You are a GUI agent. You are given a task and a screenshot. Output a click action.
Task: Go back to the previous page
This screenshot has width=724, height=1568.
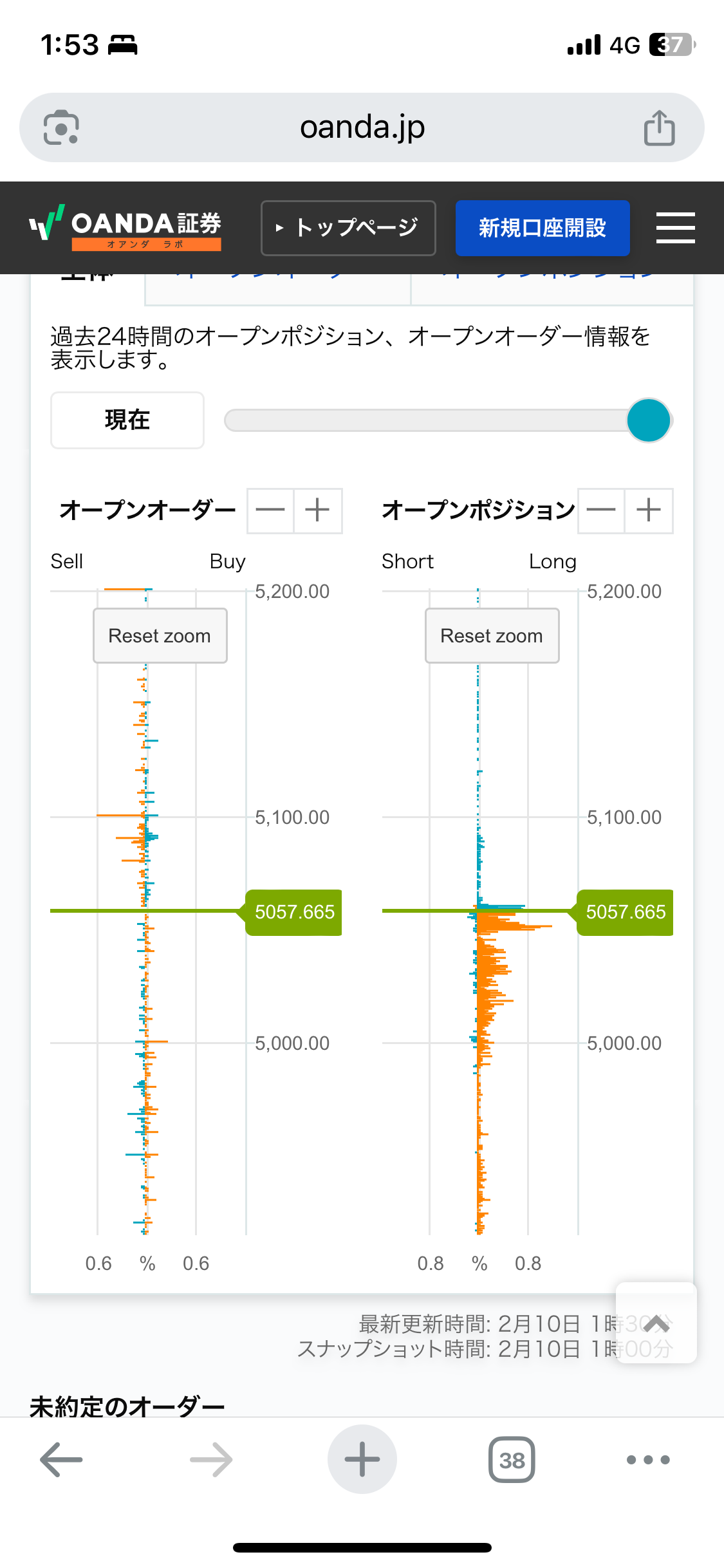click(x=61, y=1459)
